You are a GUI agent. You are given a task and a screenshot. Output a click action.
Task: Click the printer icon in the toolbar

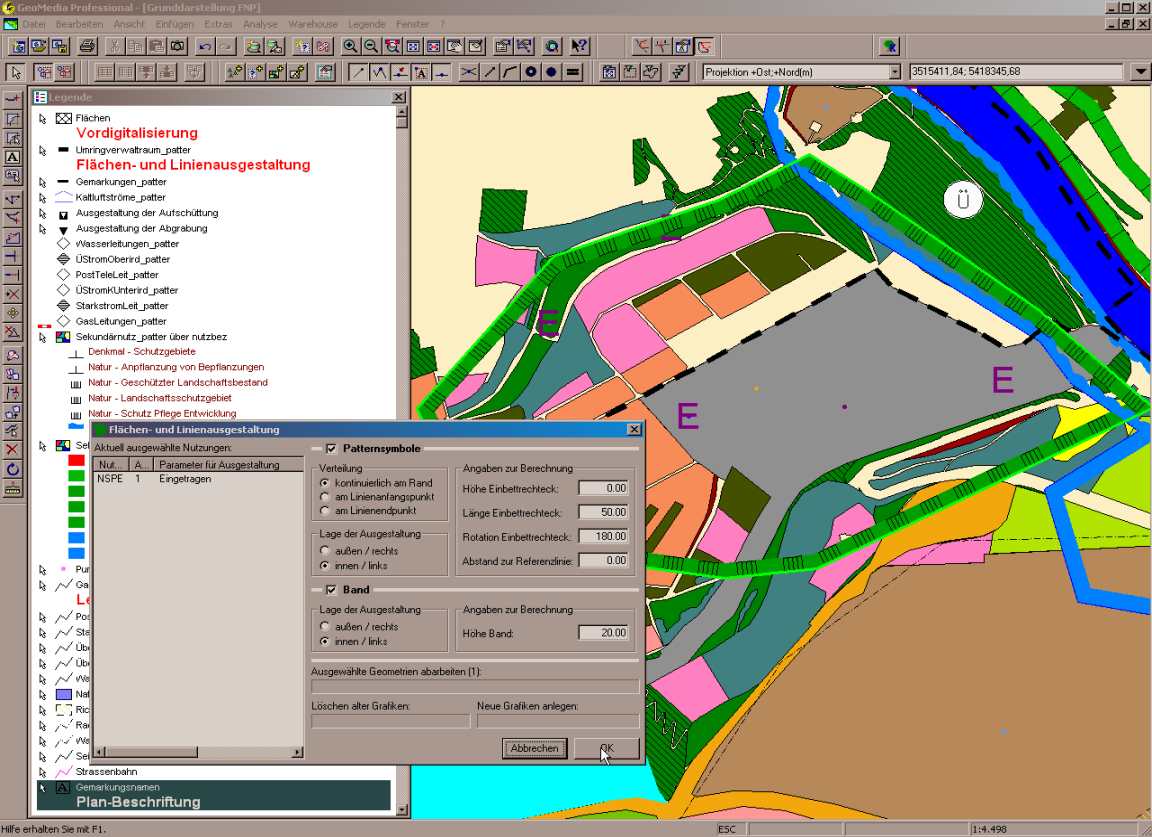(87, 46)
